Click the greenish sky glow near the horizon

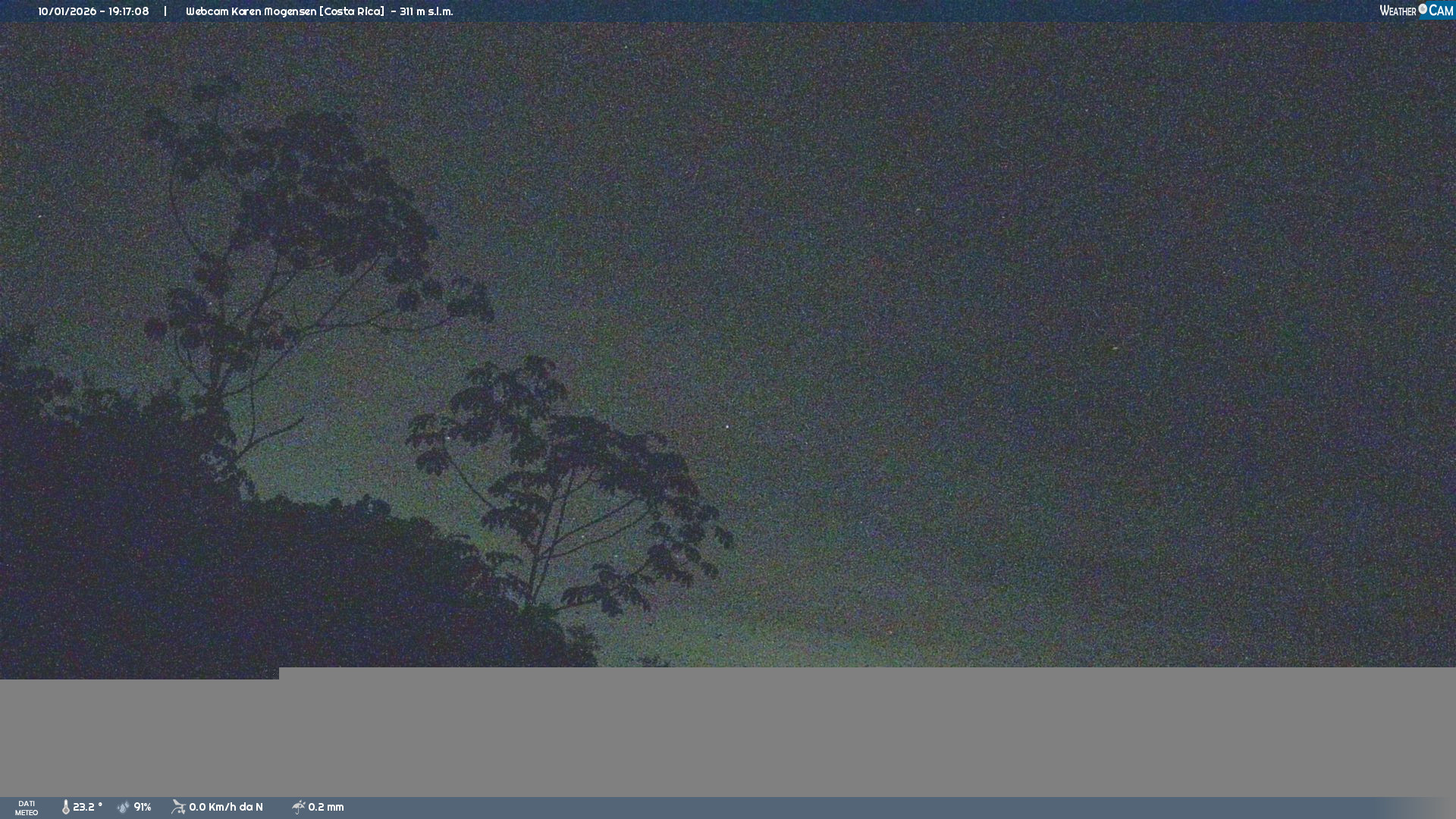pos(796,622)
